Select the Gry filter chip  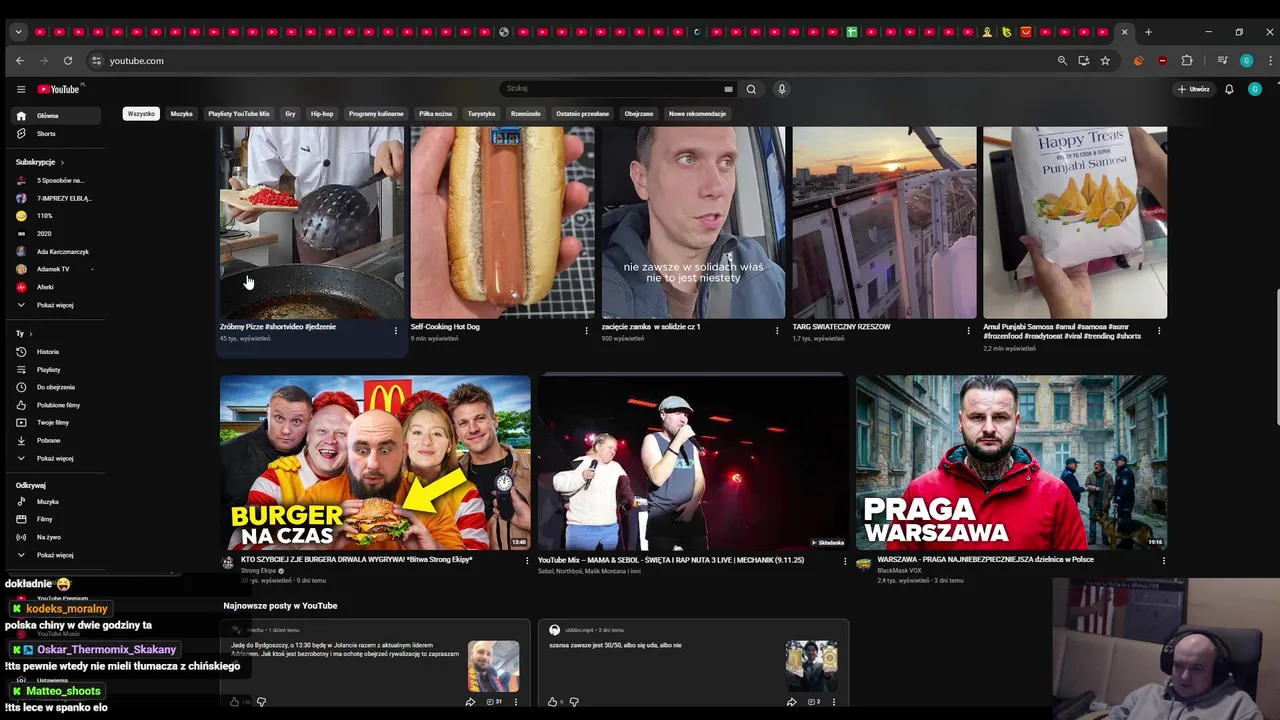pos(290,114)
